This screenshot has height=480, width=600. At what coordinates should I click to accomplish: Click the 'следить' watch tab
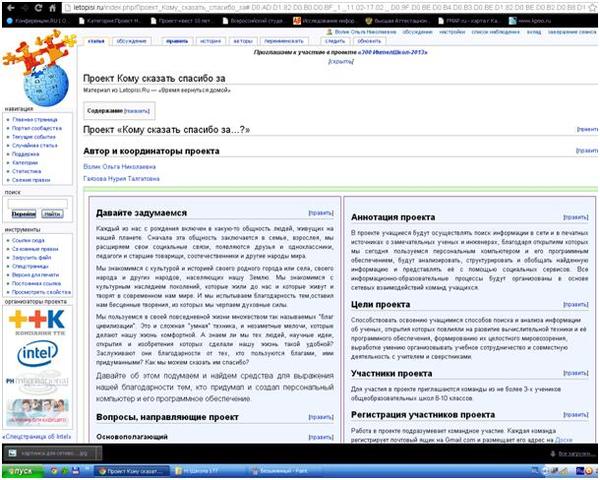pyautogui.click(x=335, y=41)
